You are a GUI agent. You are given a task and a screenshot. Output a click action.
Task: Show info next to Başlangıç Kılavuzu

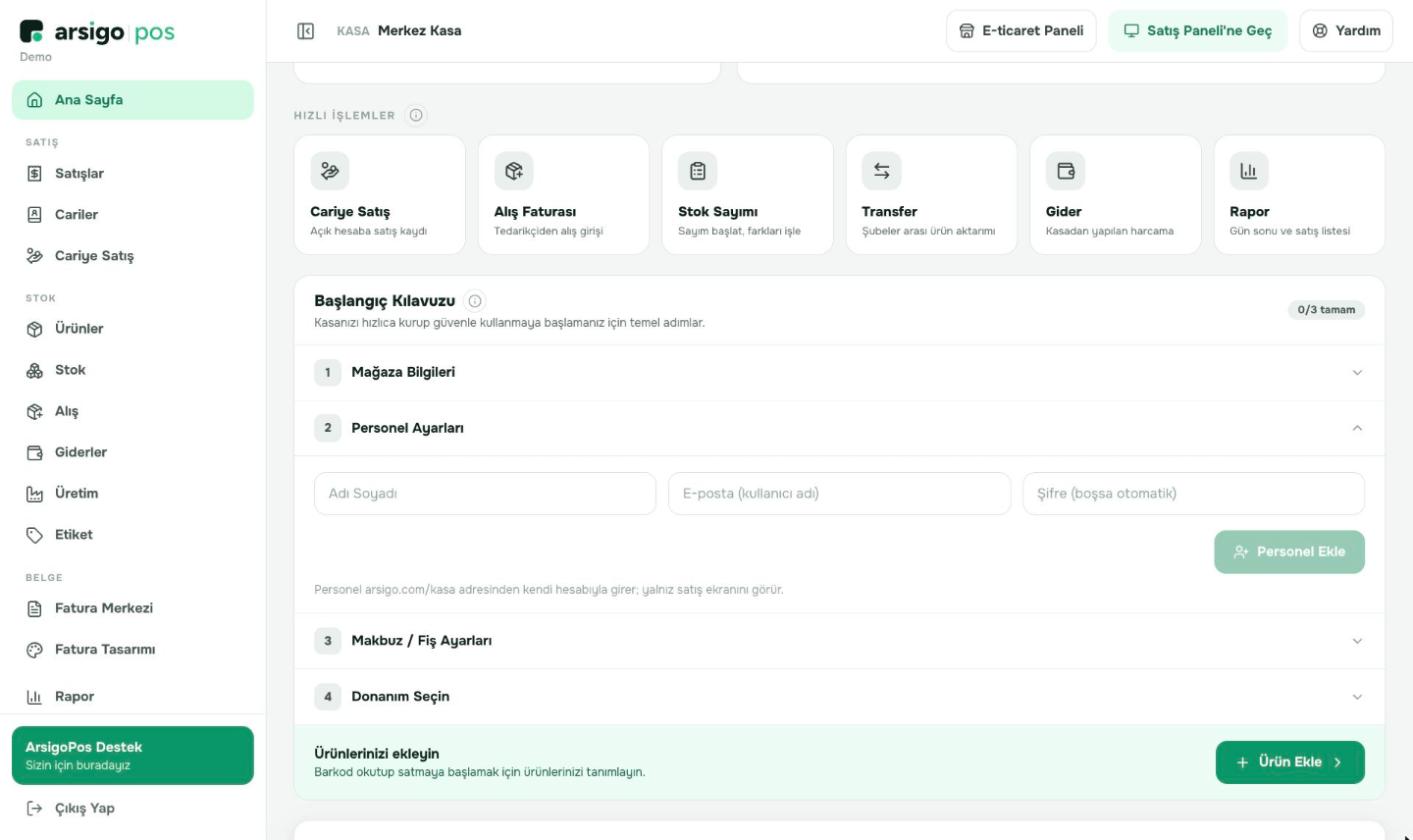475,301
